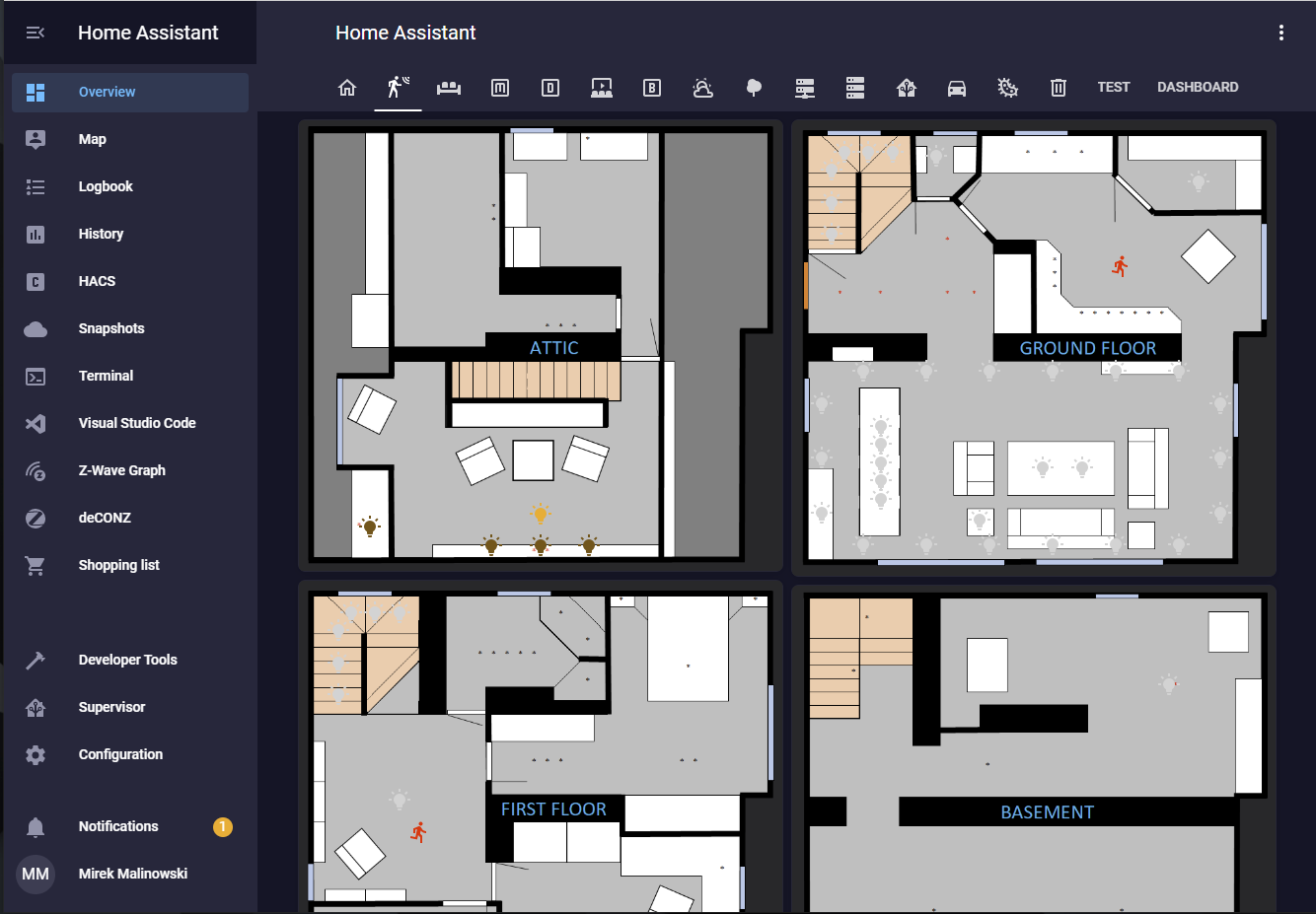This screenshot has width=1316, height=914.
Task: Open the bug icon tab
Action: pos(1008,88)
